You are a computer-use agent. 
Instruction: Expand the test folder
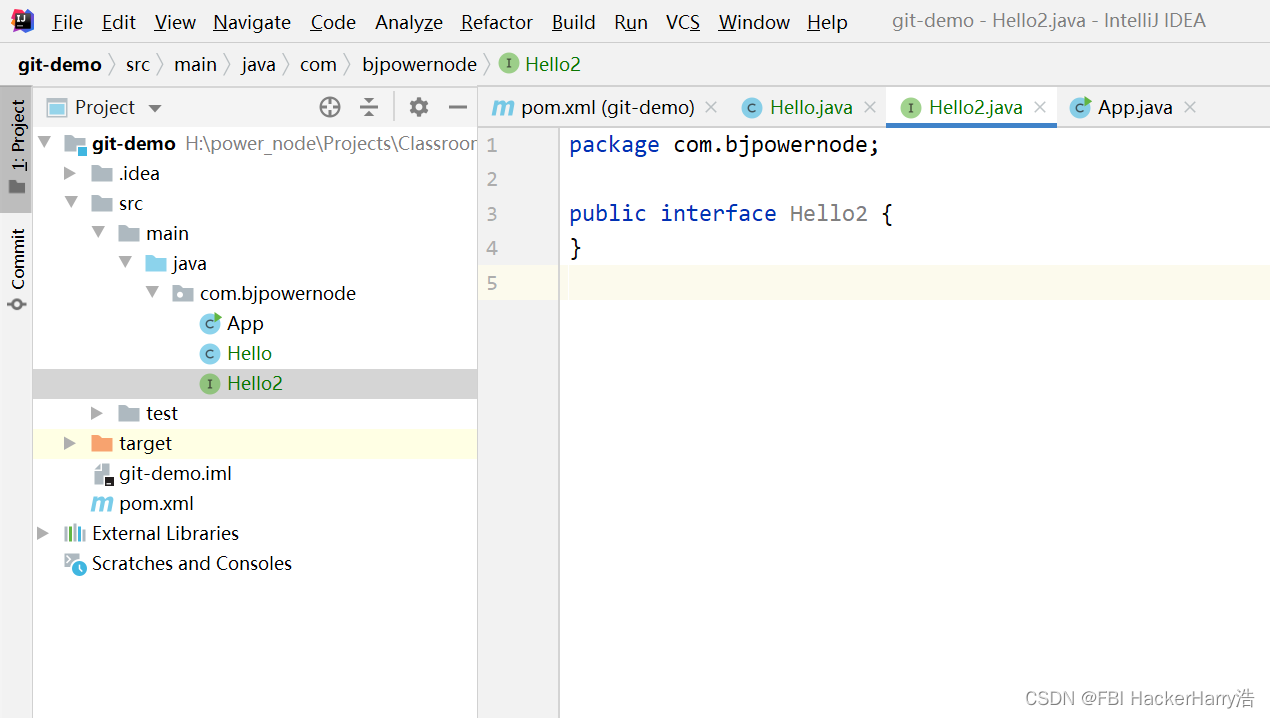pyautogui.click(x=97, y=413)
